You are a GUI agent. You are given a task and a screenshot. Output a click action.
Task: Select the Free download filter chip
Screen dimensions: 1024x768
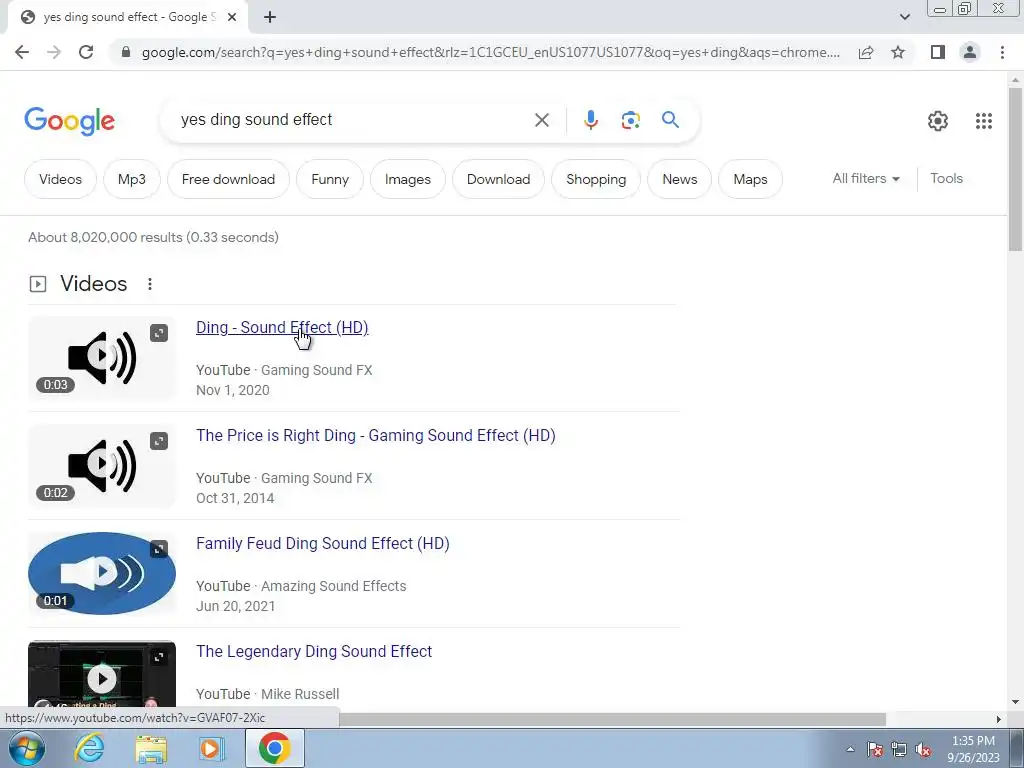point(228,179)
